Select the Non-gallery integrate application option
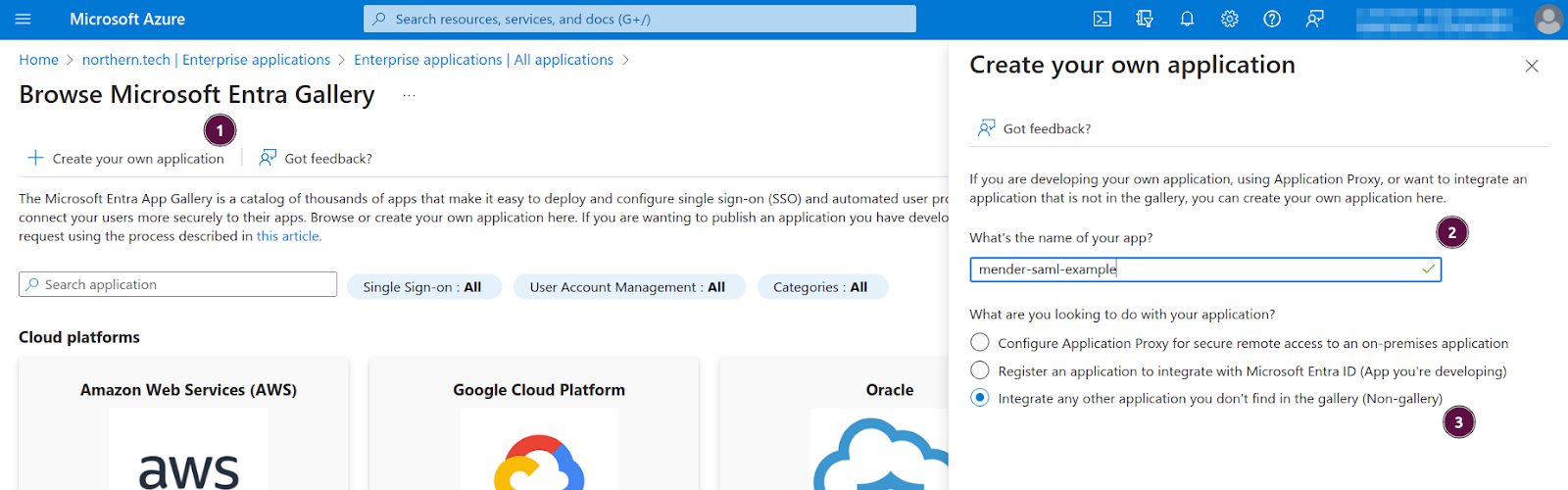The height and width of the screenshot is (490, 1568). pos(980,398)
